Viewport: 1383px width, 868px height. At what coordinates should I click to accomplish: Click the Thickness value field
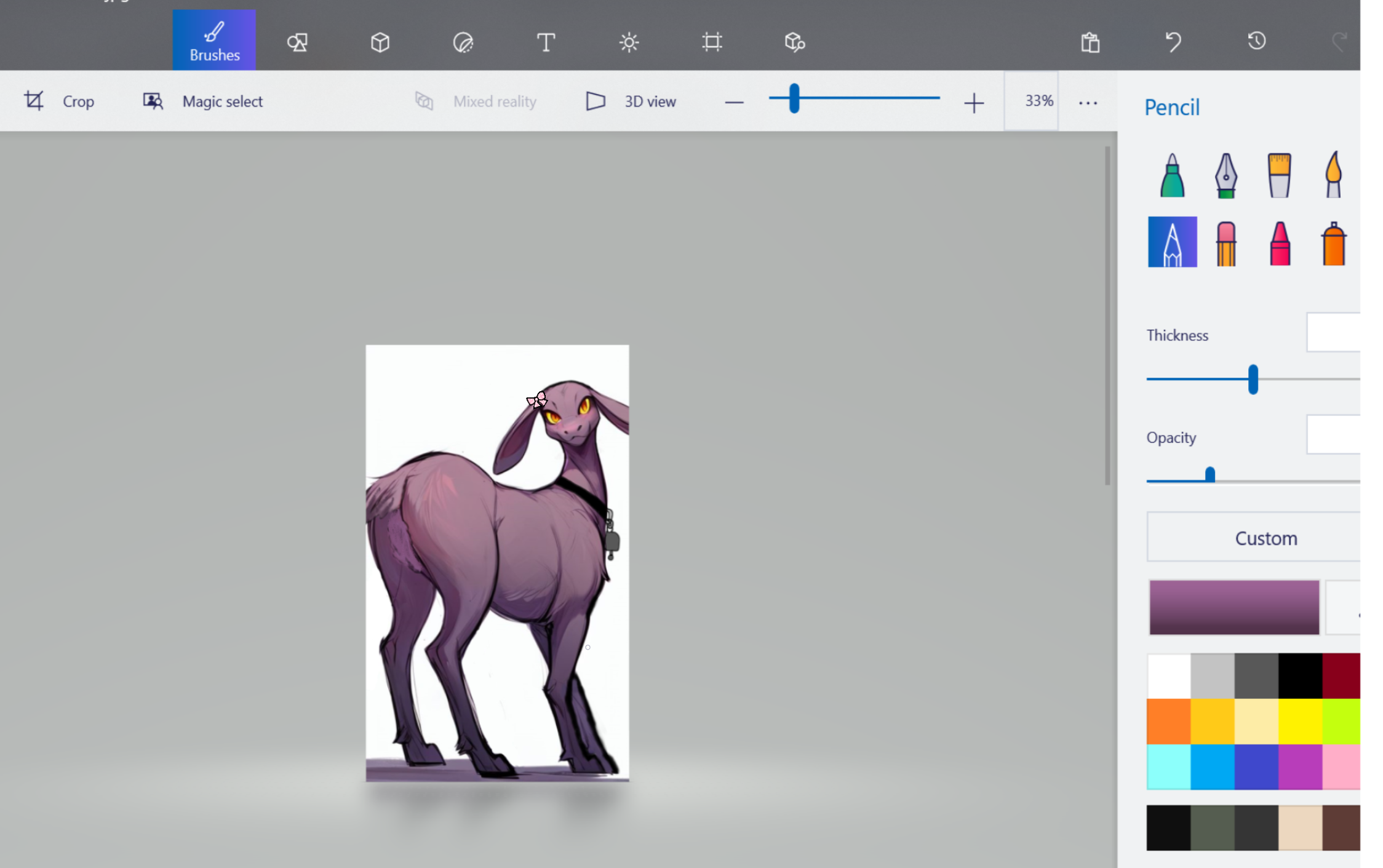click(1334, 333)
